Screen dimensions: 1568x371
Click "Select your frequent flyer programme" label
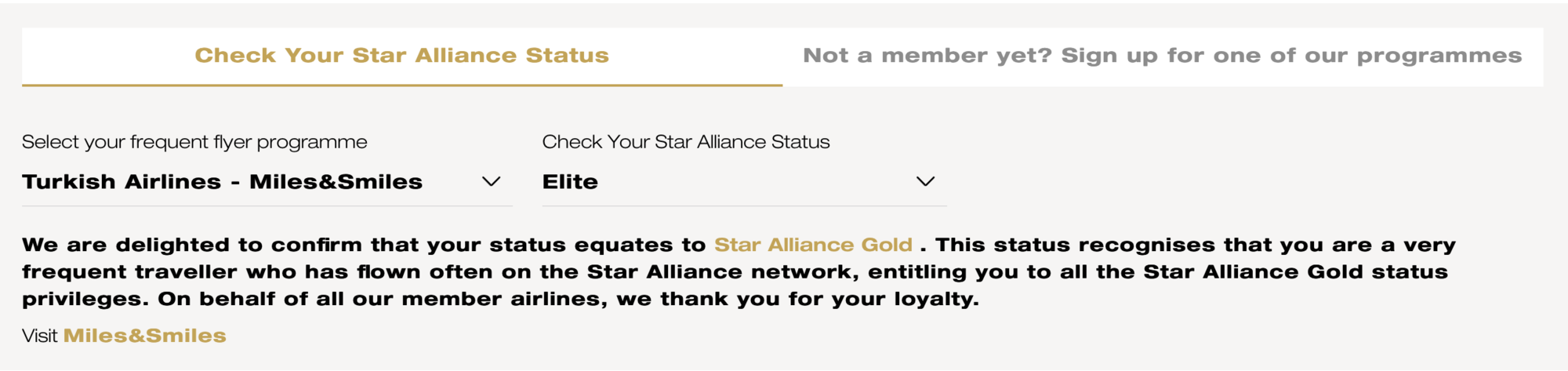tap(194, 142)
